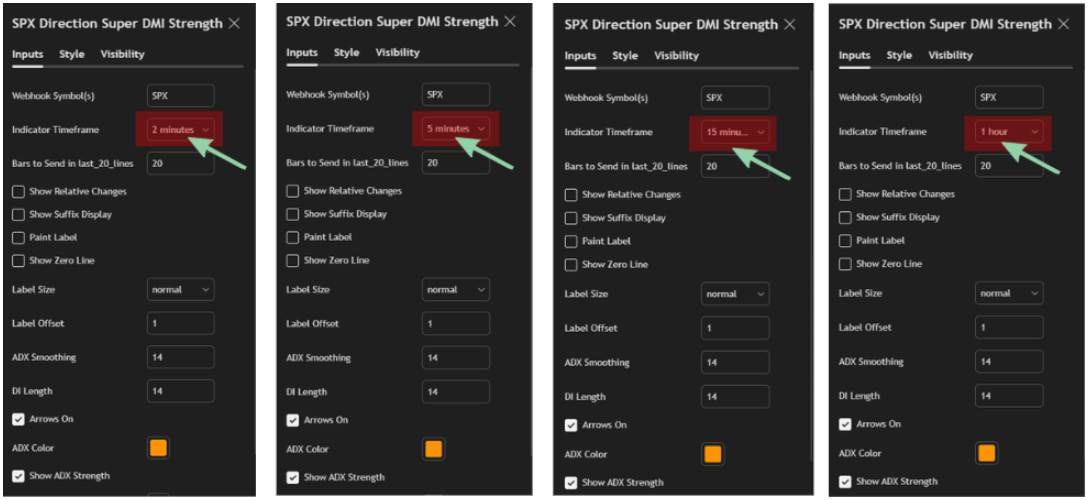Uncheck Show ADX Strength in the 2 minutes panel
This screenshot has height=500, width=1090.
tap(19, 476)
